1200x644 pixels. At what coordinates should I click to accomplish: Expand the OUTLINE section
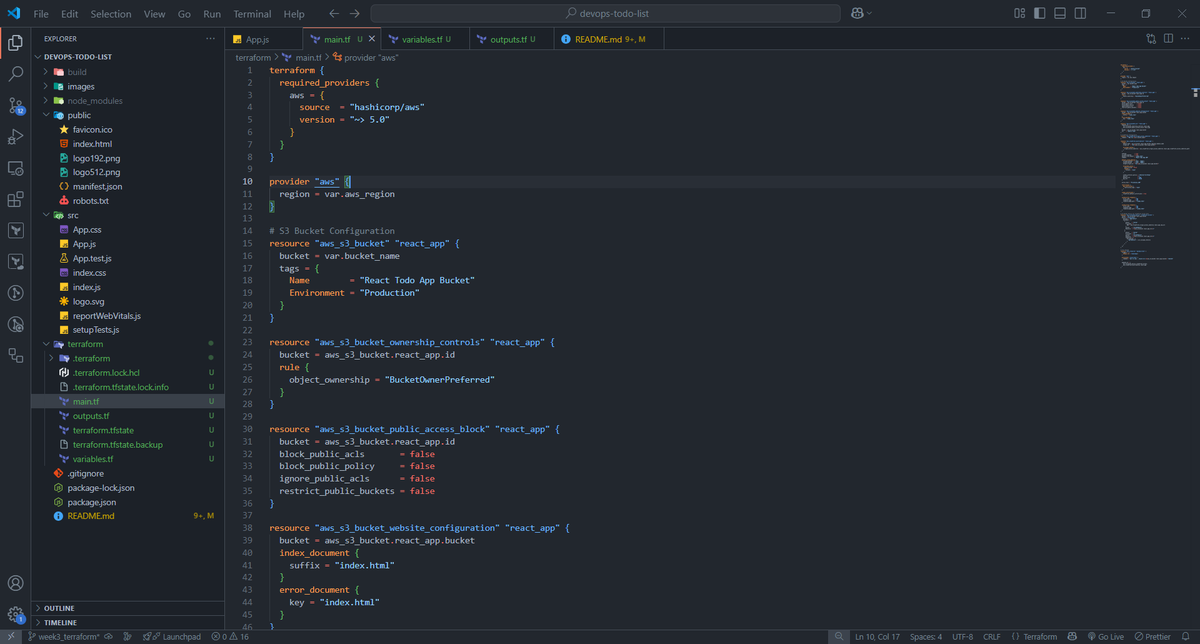(x=130, y=608)
